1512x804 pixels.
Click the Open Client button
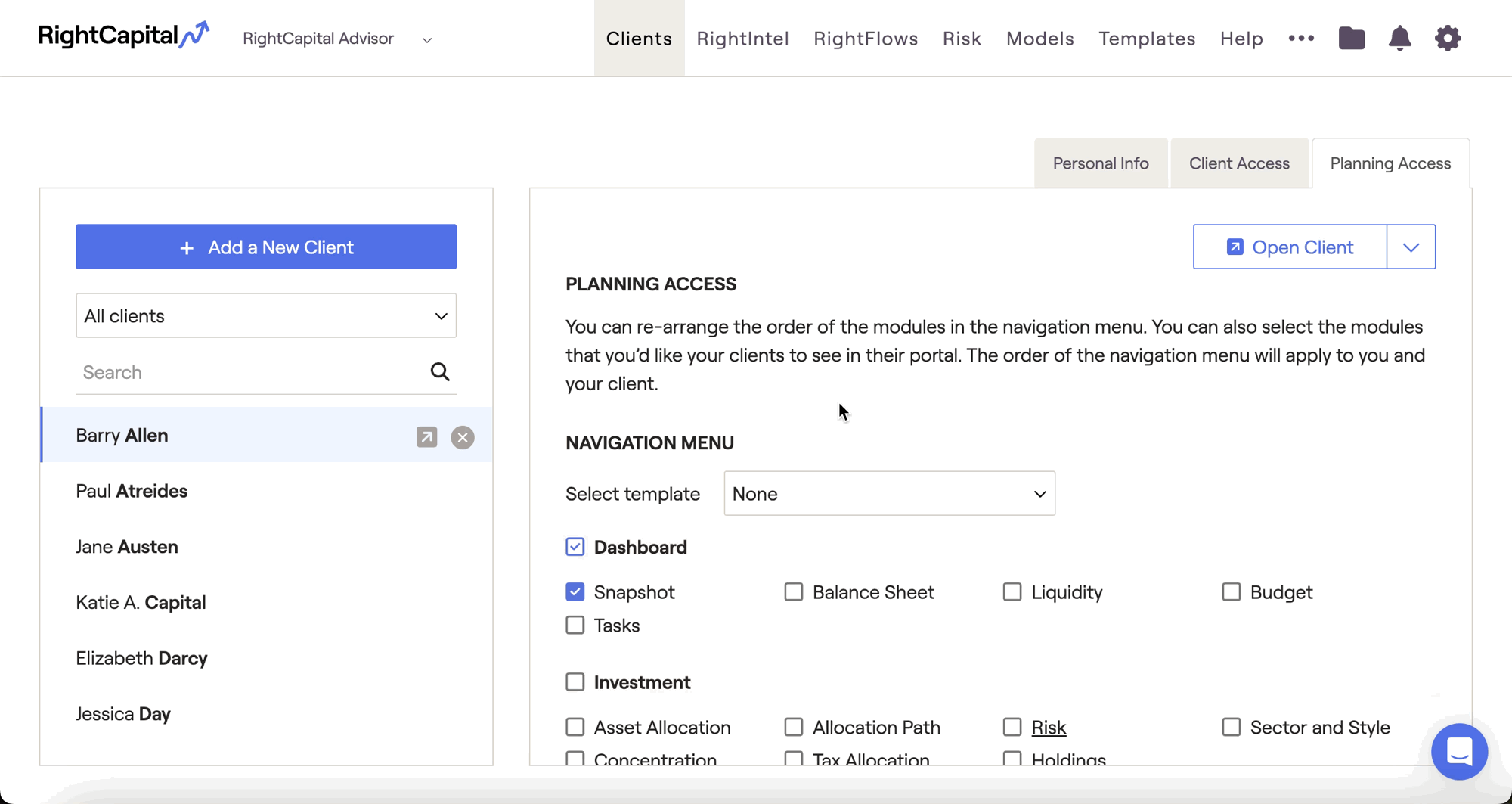[1290, 247]
